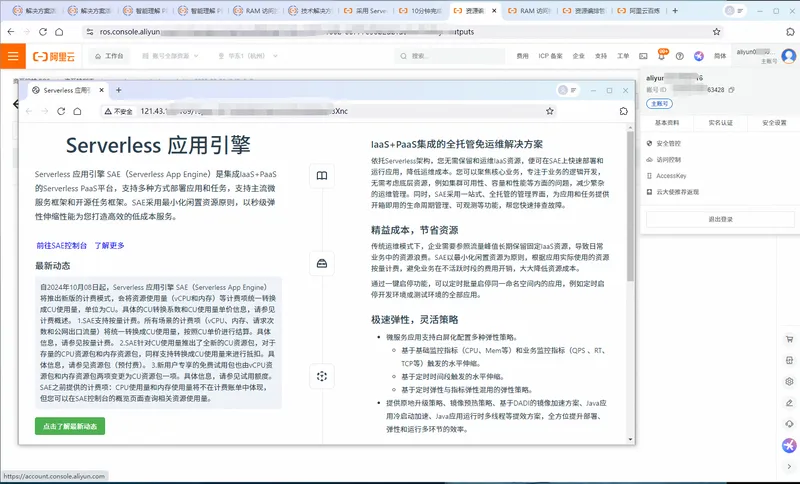Open the Cloud Shell terminal icon
This screenshot has height=484, width=800.
coord(643,56)
